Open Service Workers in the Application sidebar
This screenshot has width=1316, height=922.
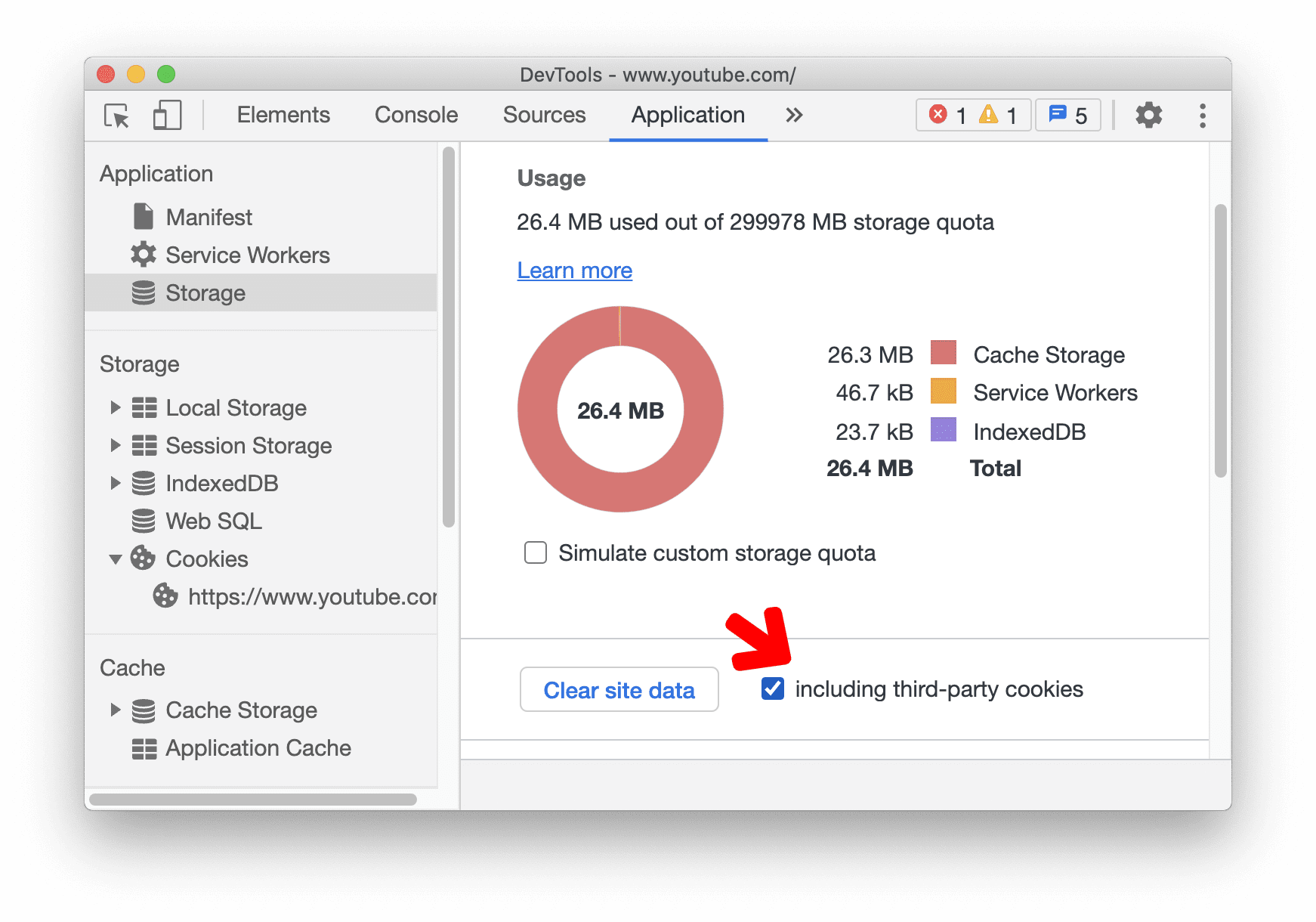click(247, 255)
